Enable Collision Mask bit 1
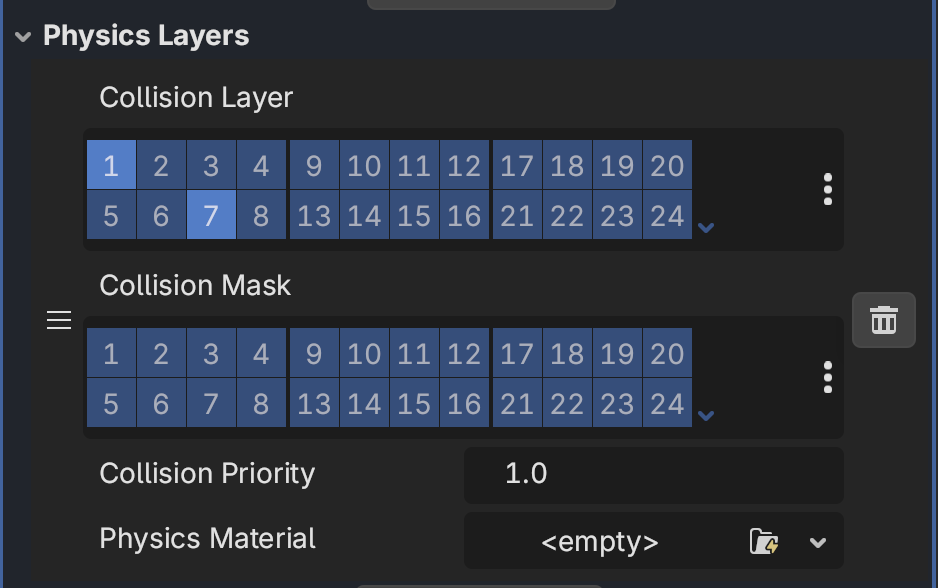The image size is (938, 588). (111, 353)
